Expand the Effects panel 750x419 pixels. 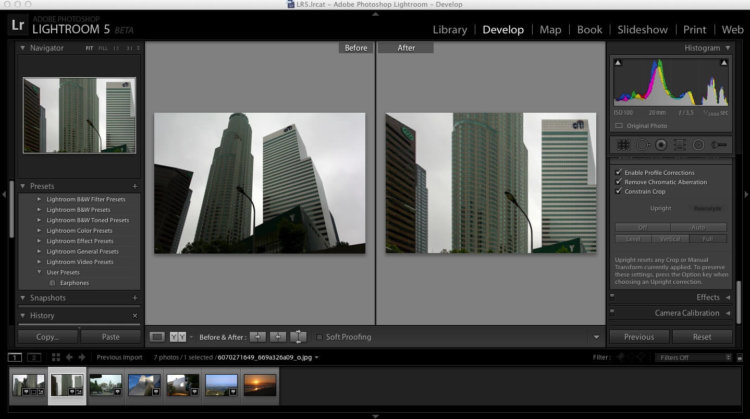[728, 298]
